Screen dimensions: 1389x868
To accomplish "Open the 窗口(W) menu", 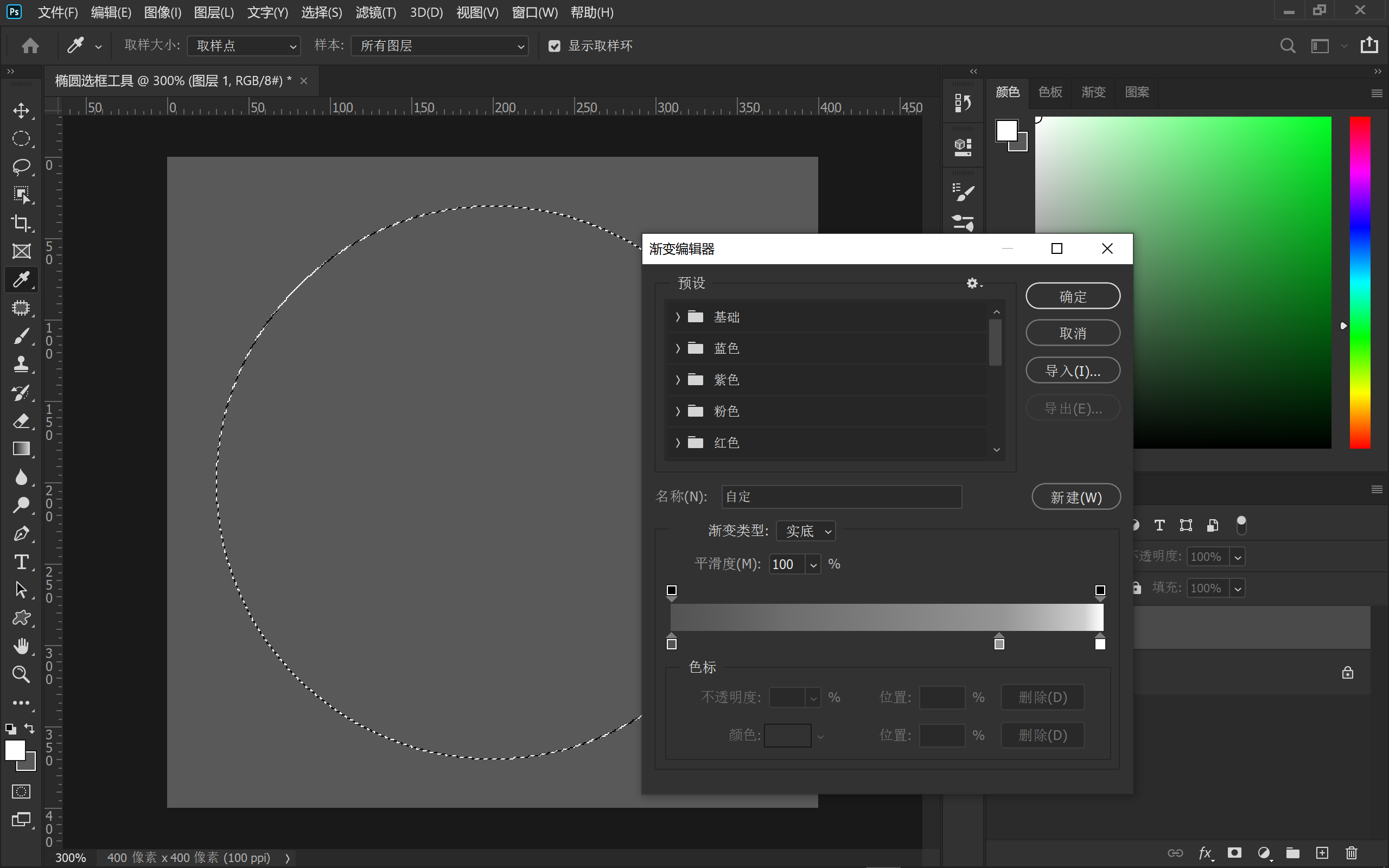I will (x=534, y=12).
